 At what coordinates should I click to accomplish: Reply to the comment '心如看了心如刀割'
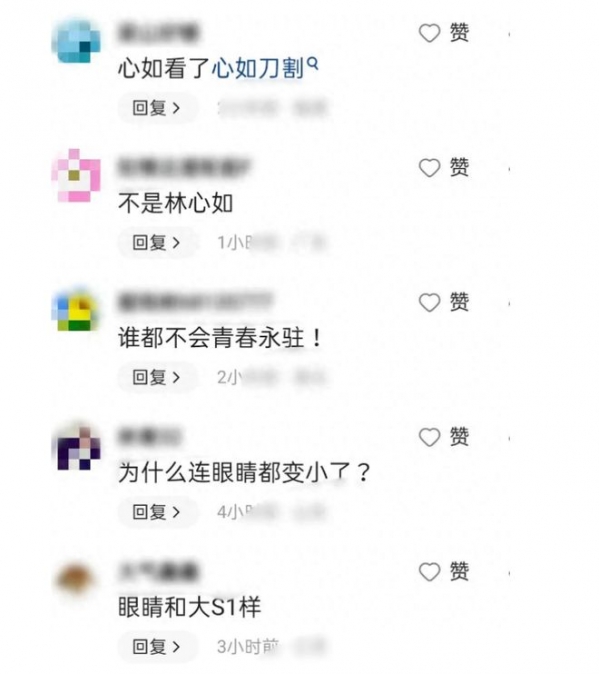coord(157,108)
